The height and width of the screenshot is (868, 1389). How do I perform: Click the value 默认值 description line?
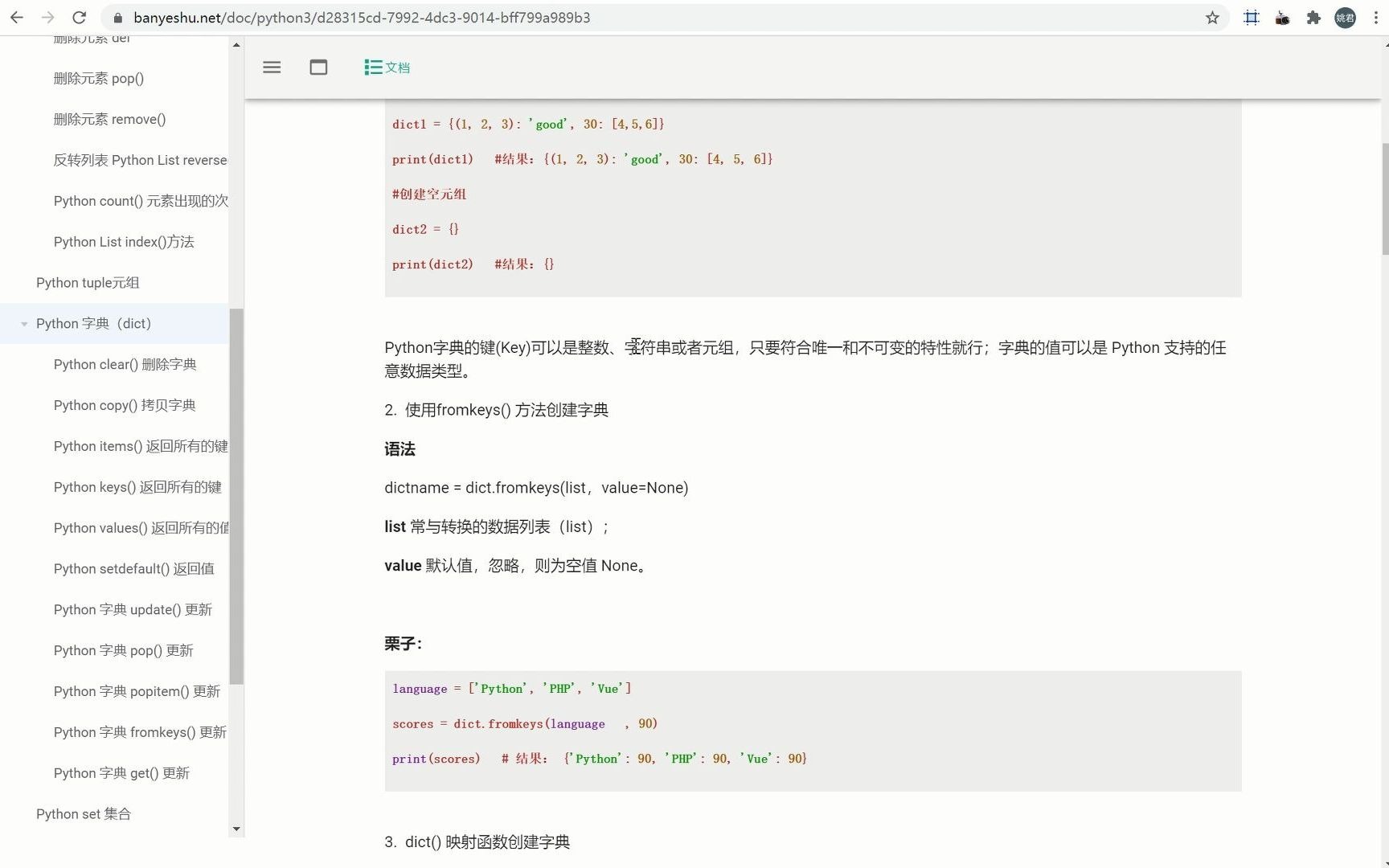[516, 566]
